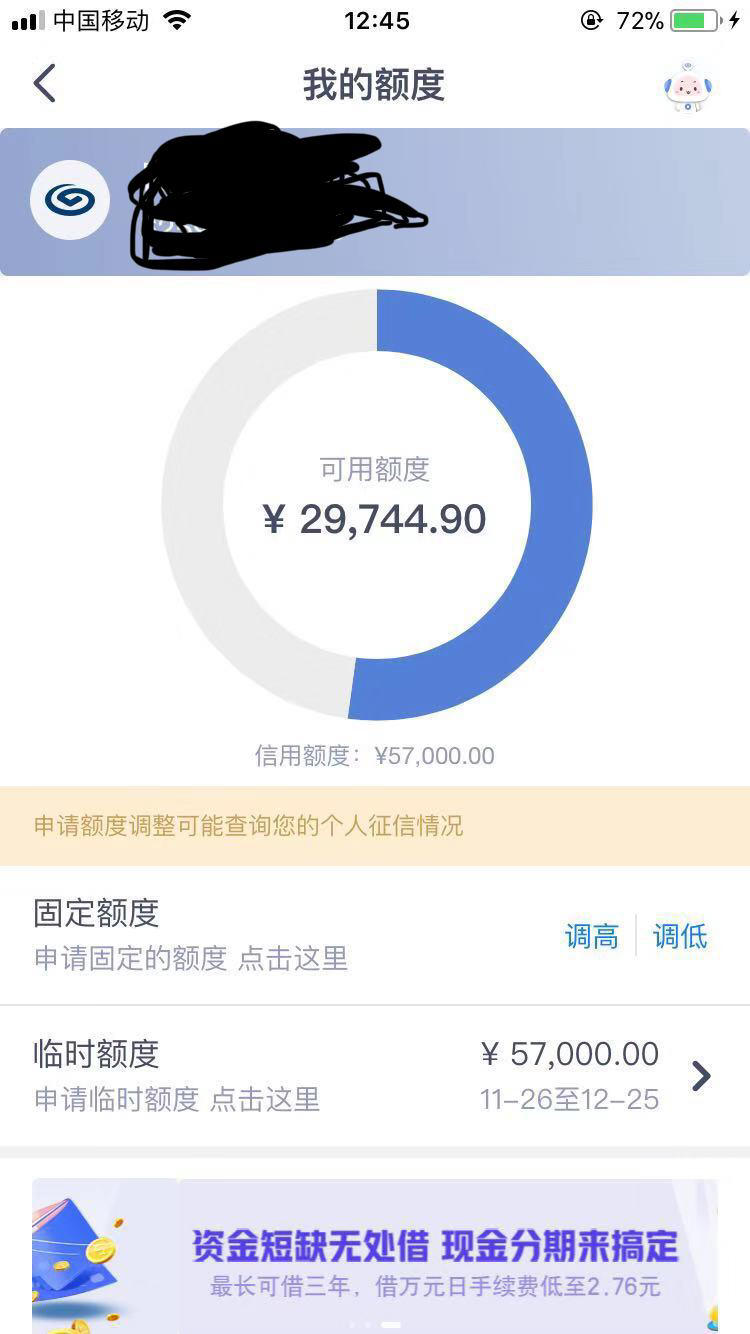Tap the credit inquiry notice bar
Image resolution: width=750 pixels, height=1334 pixels.
[x=375, y=826]
